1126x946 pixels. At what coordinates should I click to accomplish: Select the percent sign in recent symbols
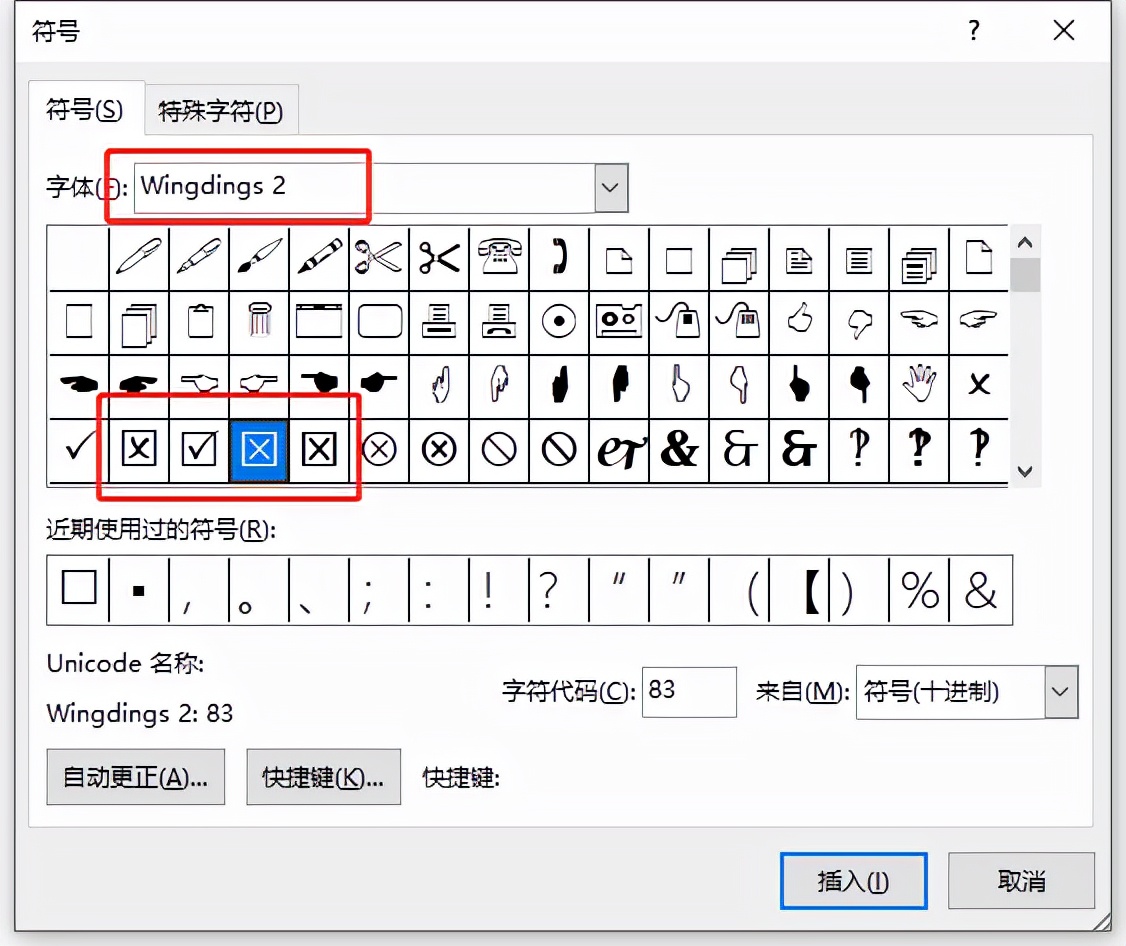(919, 590)
